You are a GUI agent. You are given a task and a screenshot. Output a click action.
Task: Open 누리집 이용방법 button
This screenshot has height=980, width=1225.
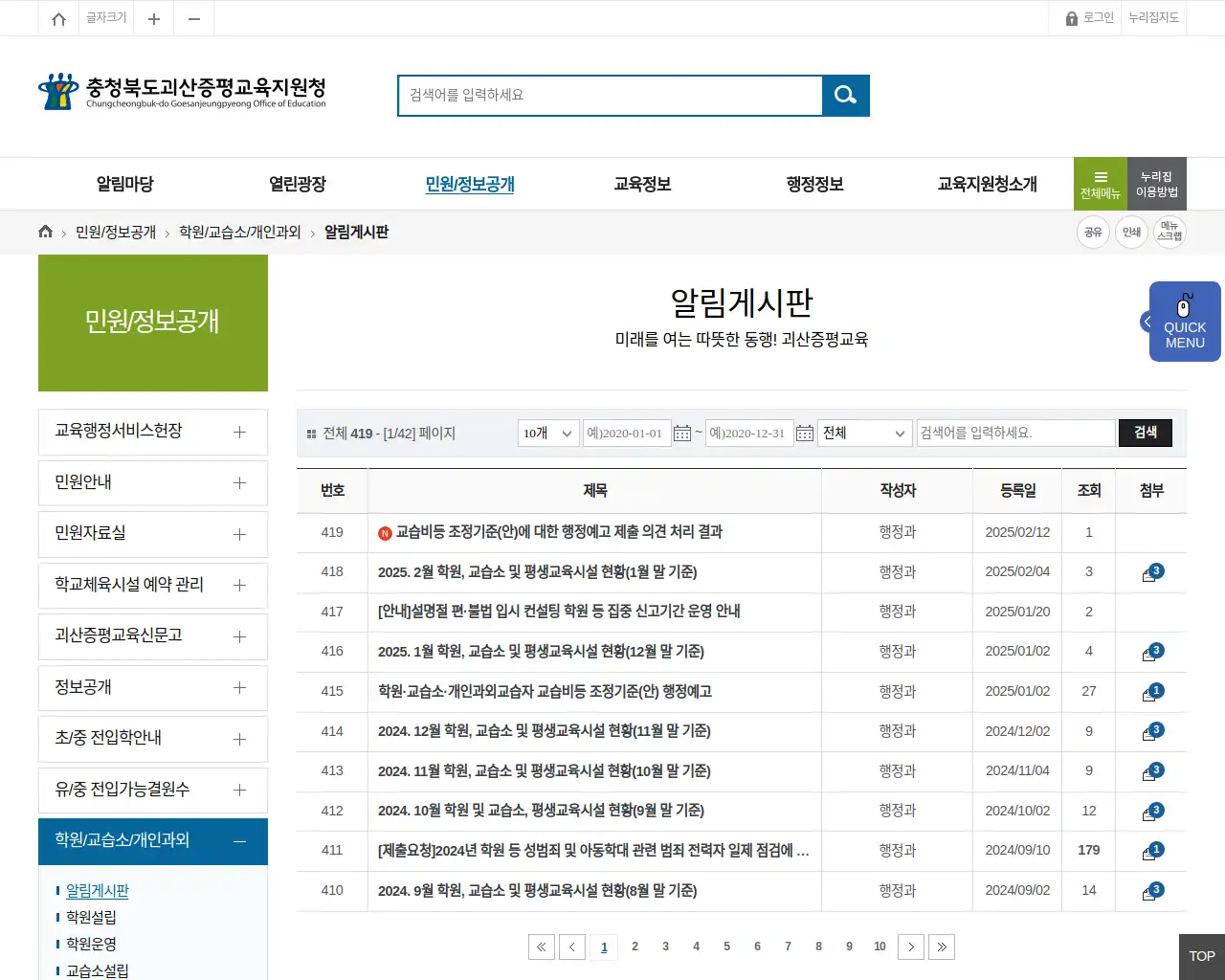(1157, 184)
